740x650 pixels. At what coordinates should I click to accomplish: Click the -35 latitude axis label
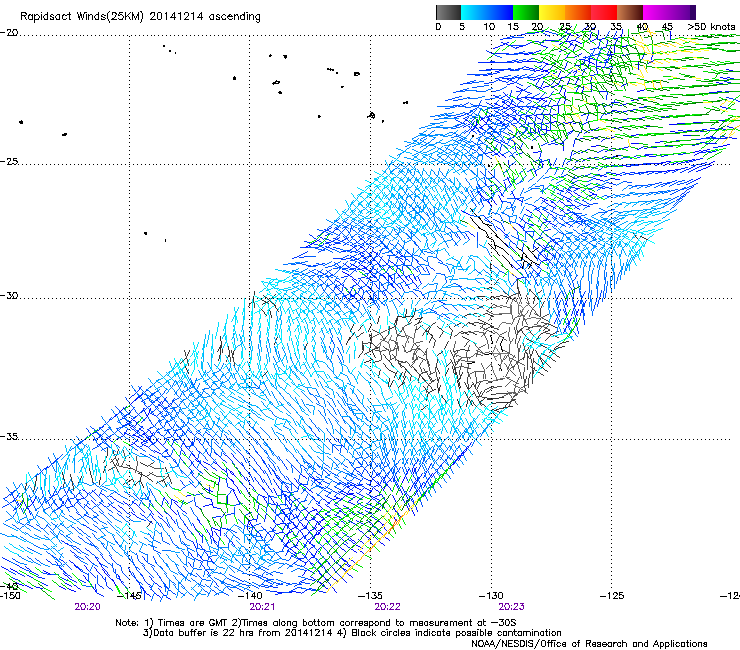tap(9, 437)
